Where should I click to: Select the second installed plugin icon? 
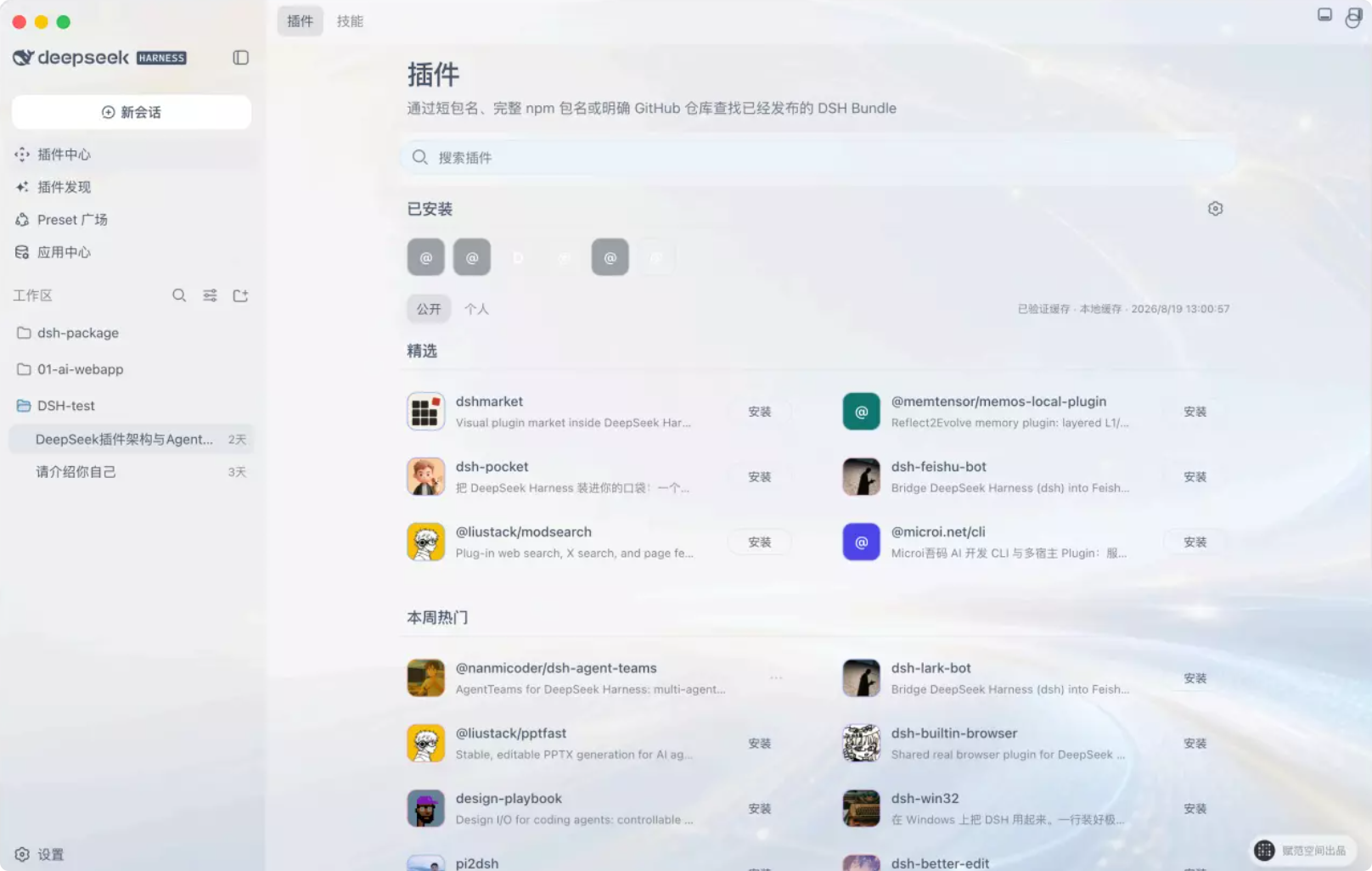click(x=472, y=257)
